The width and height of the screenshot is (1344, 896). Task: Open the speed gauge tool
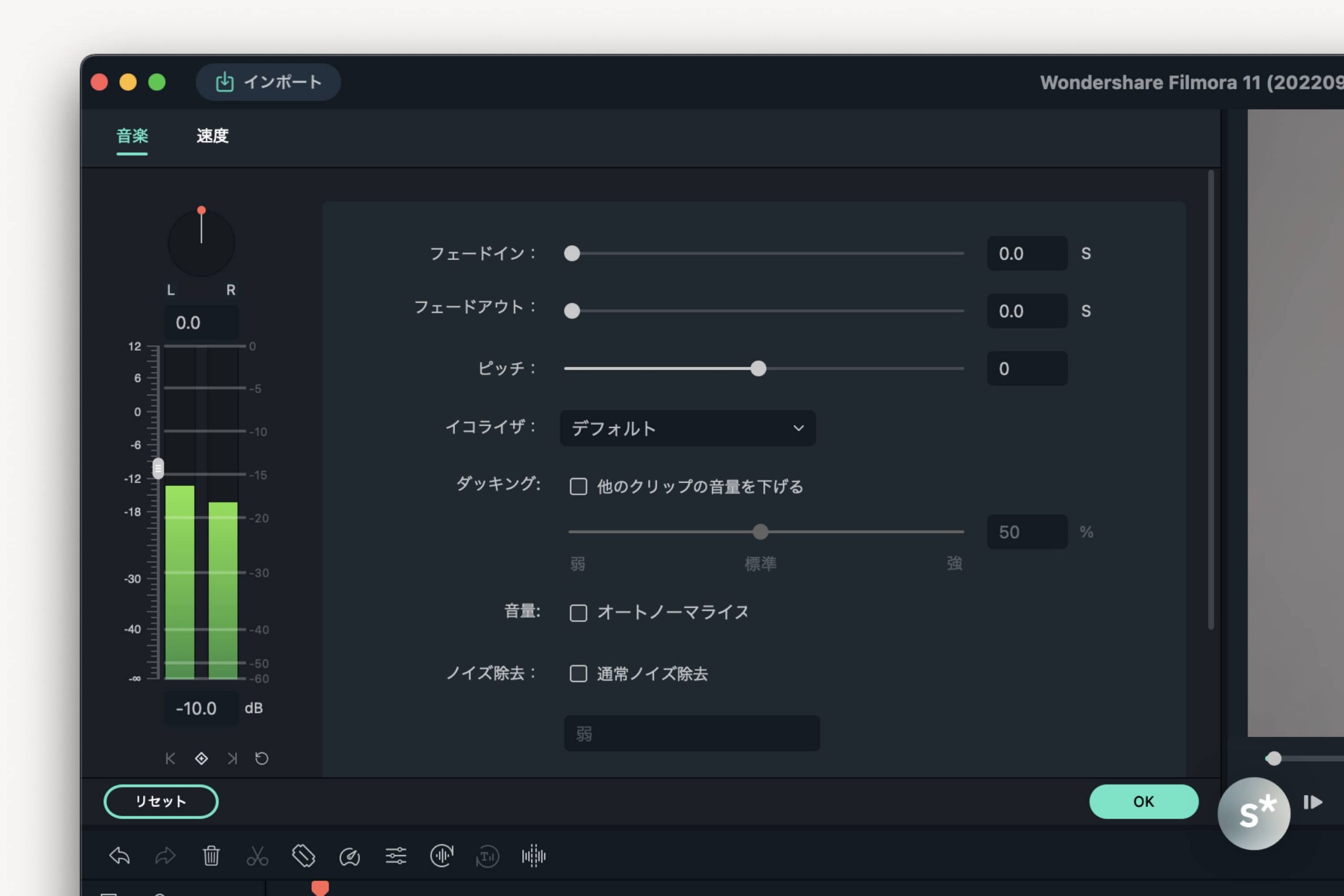[349, 856]
